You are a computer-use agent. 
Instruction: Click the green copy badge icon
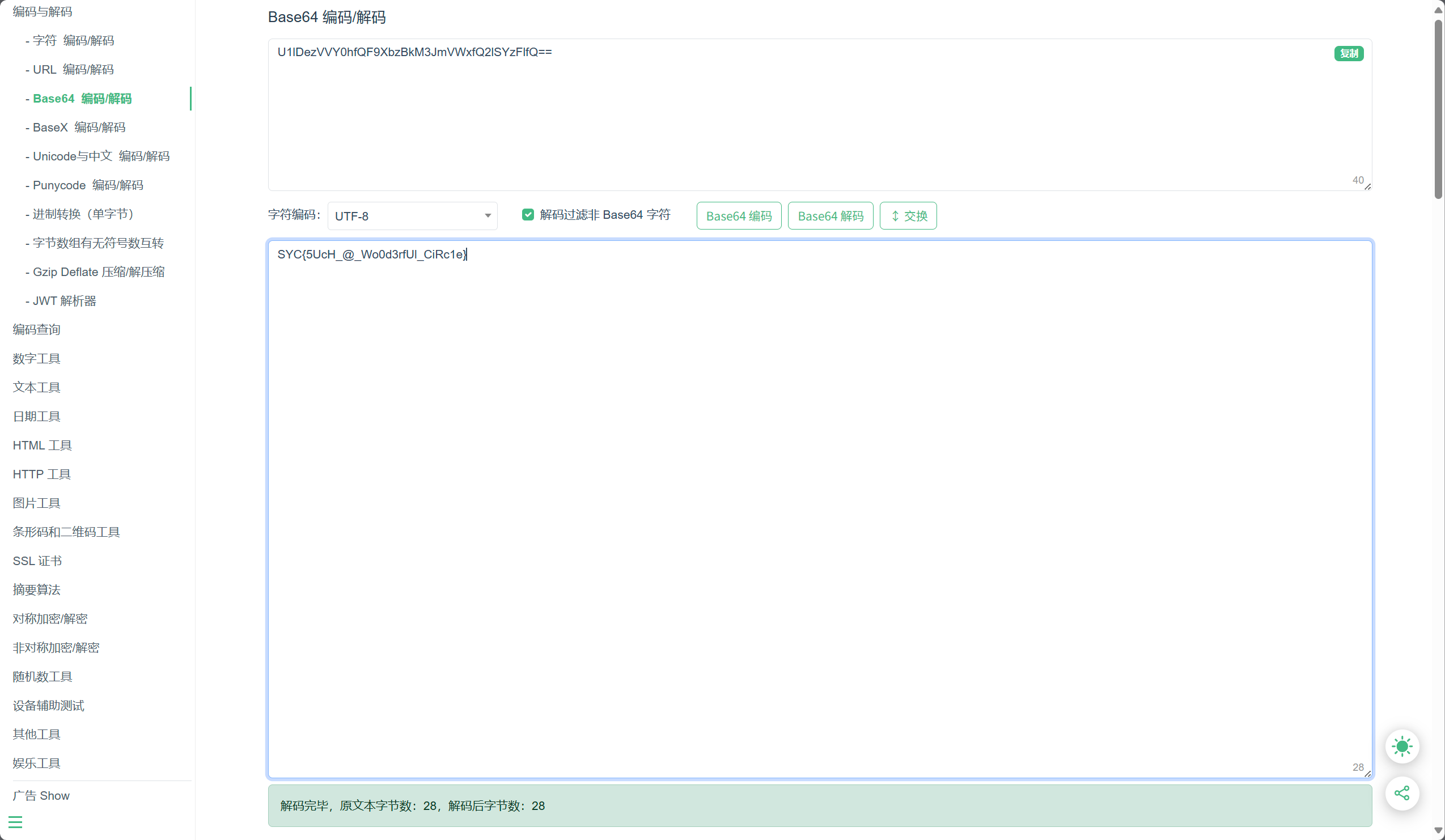pos(1348,53)
